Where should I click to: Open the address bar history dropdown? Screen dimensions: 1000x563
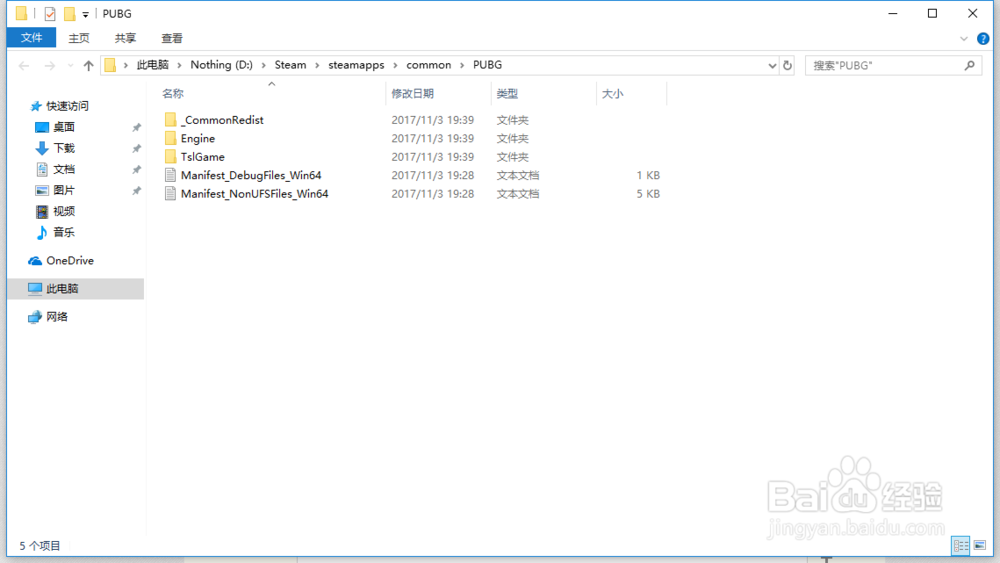click(772, 65)
